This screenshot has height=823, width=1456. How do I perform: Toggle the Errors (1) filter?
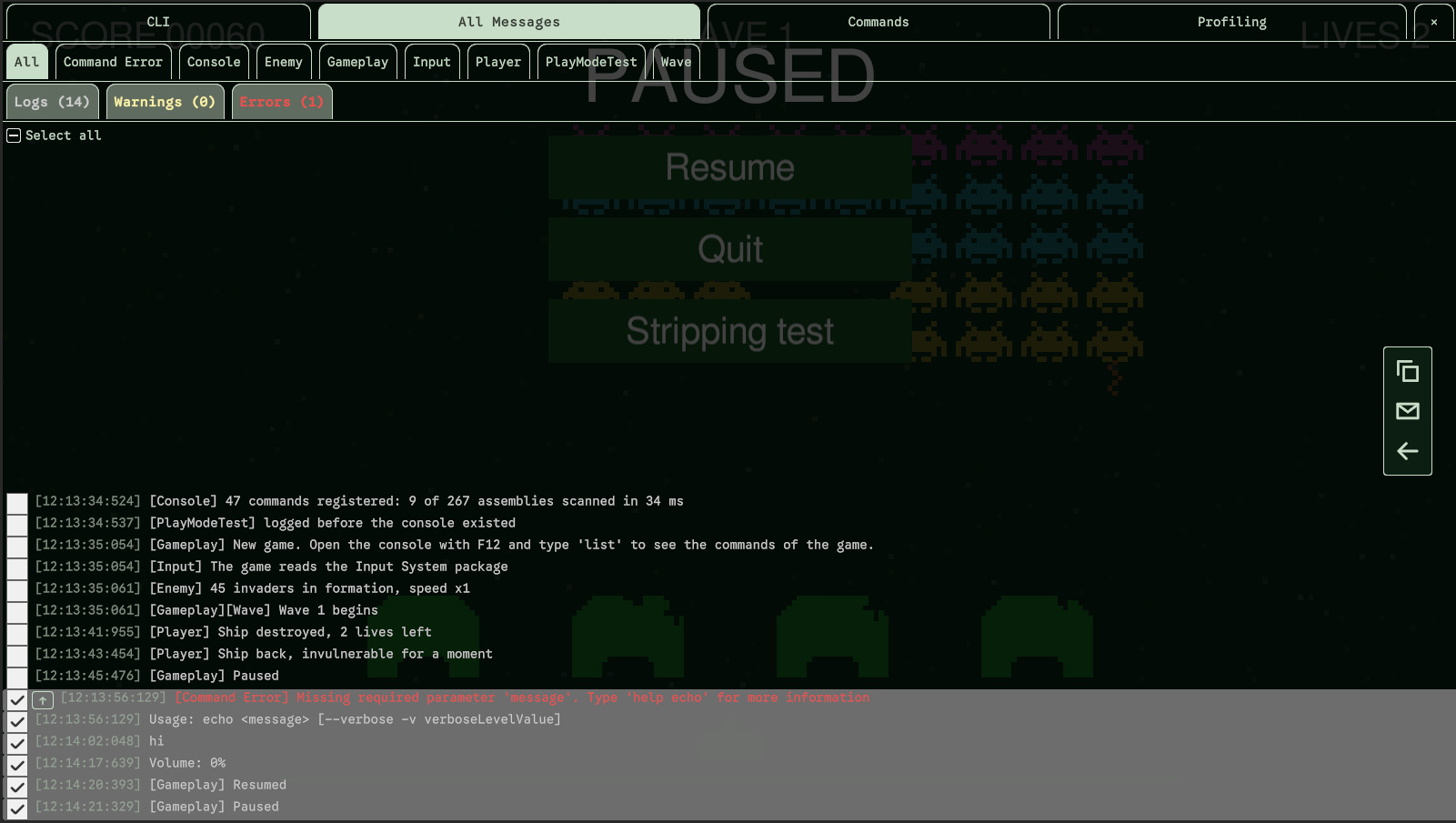click(282, 102)
